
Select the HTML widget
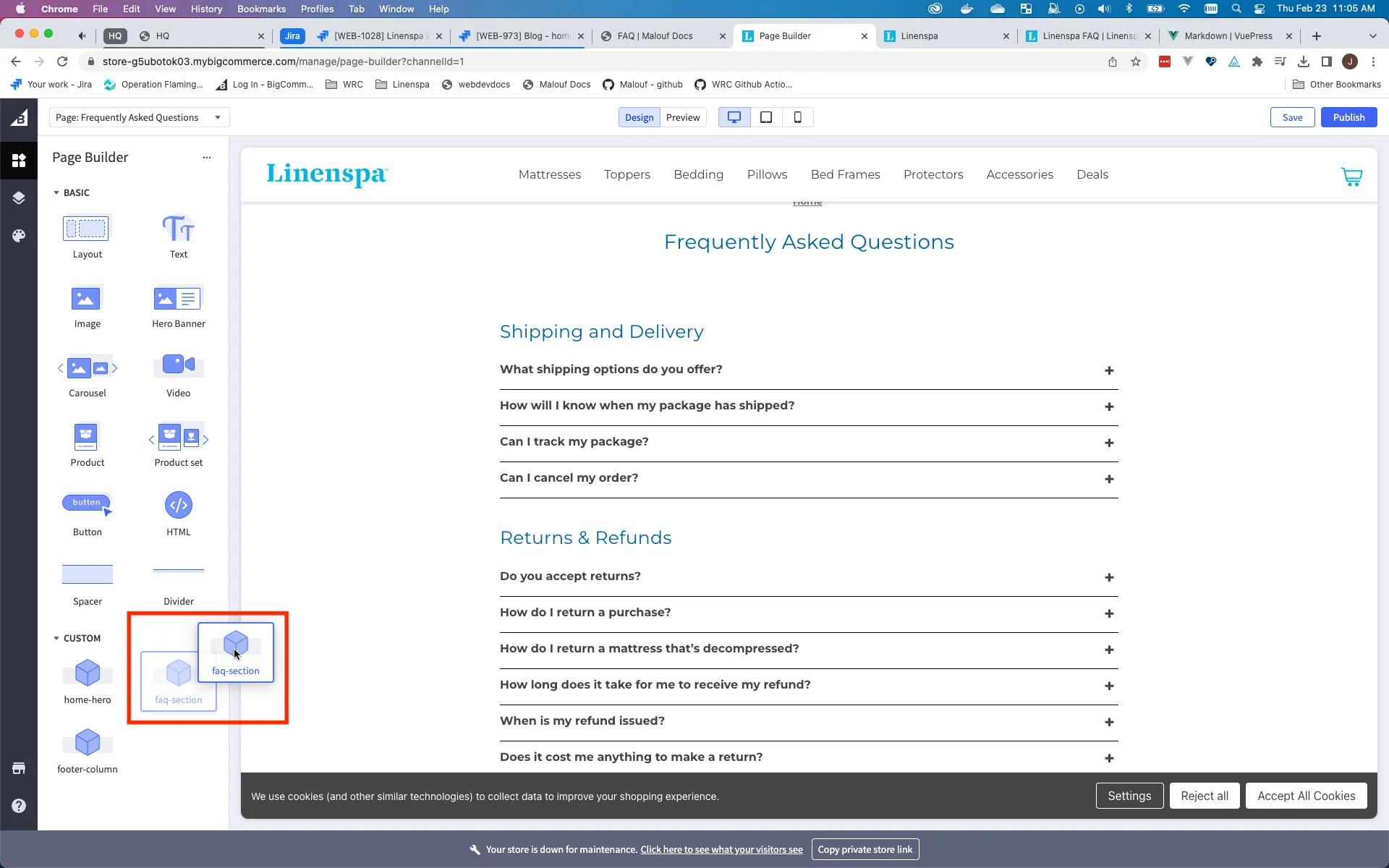click(x=178, y=506)
